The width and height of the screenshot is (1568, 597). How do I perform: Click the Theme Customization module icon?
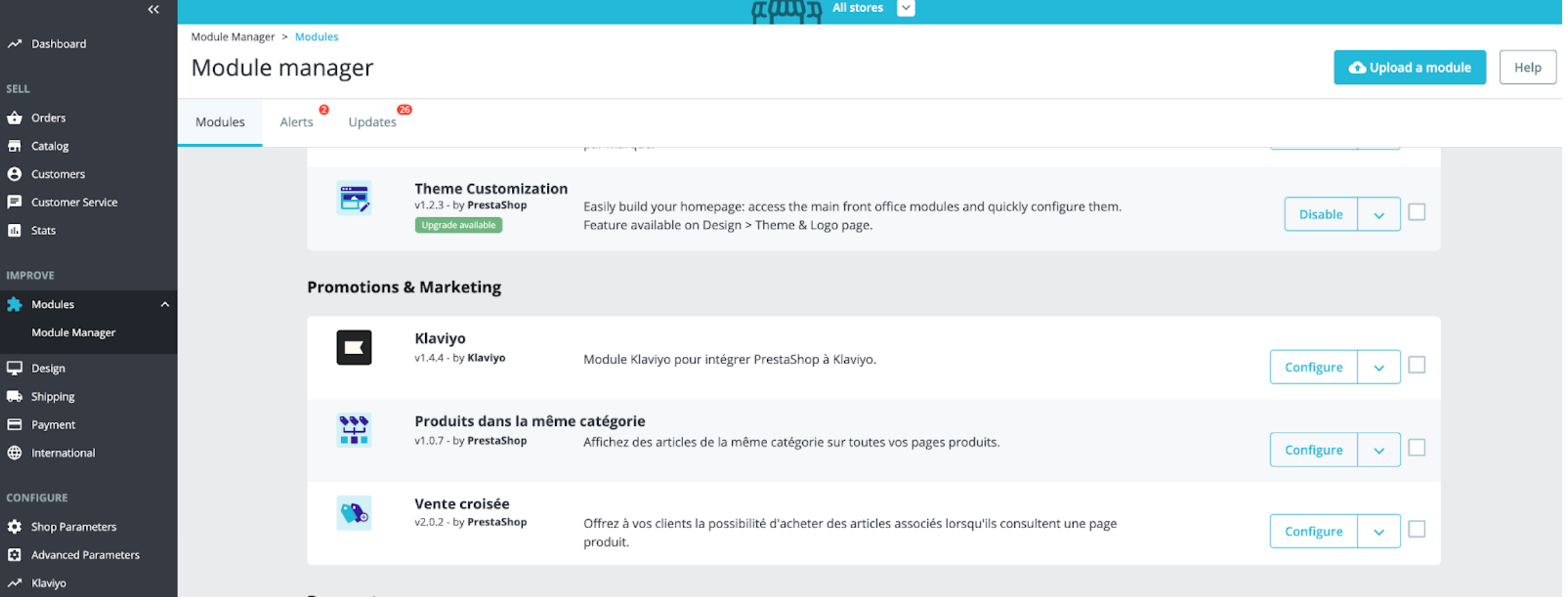point(353,198)
